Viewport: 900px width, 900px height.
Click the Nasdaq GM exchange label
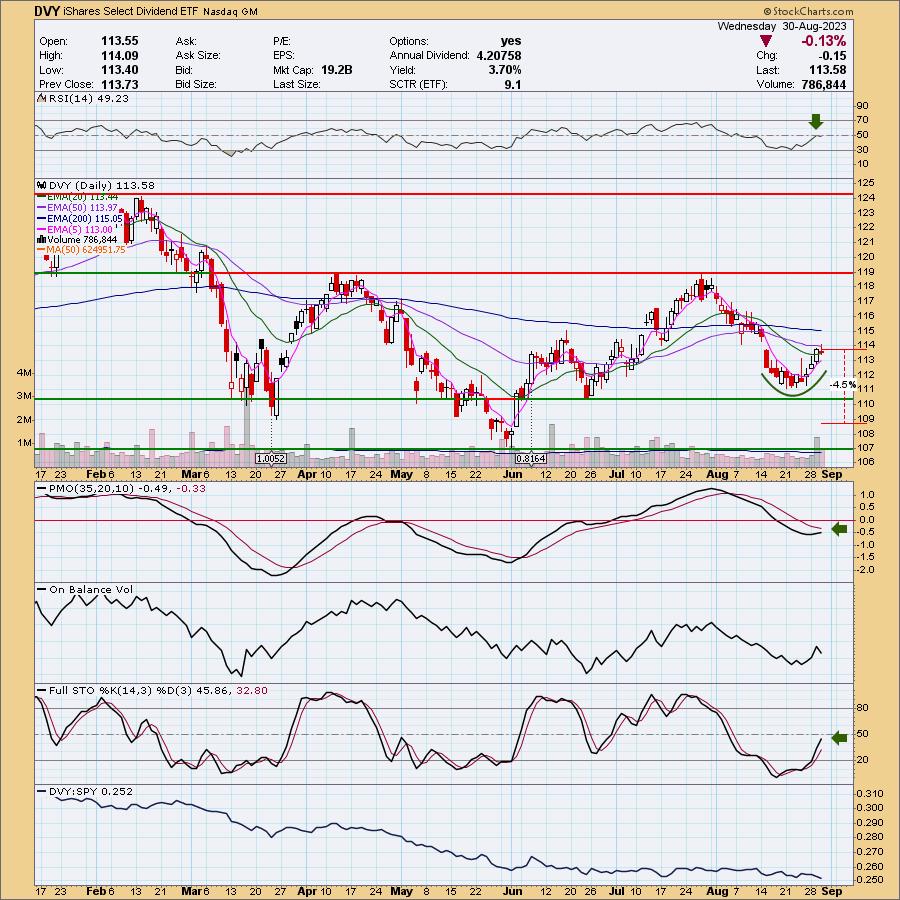point(230,11)
